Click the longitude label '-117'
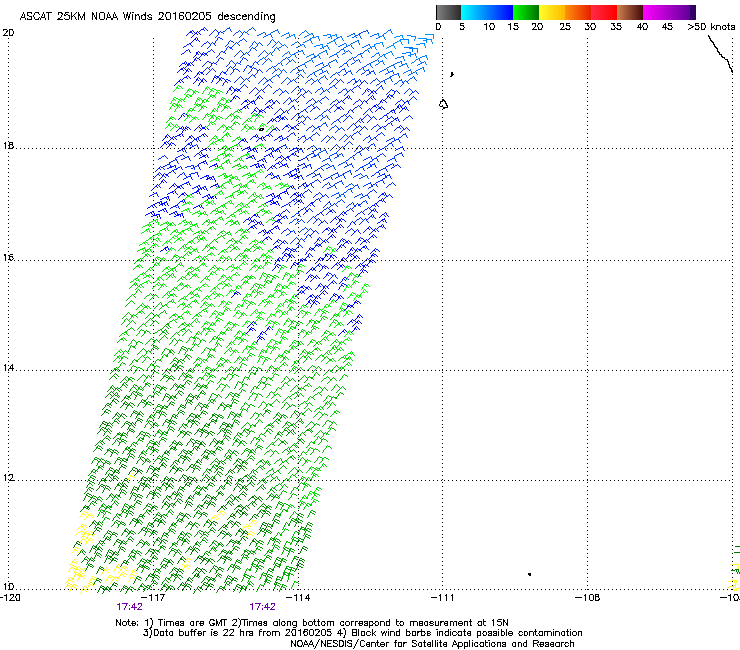Screen dimensions: 740x650 tap(153, 598)
